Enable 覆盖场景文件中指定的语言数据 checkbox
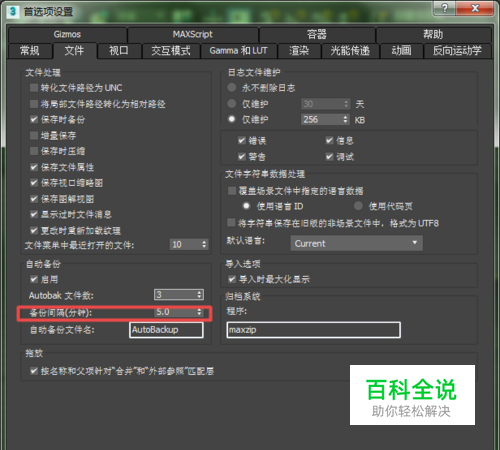 click(x=231, y=191)
